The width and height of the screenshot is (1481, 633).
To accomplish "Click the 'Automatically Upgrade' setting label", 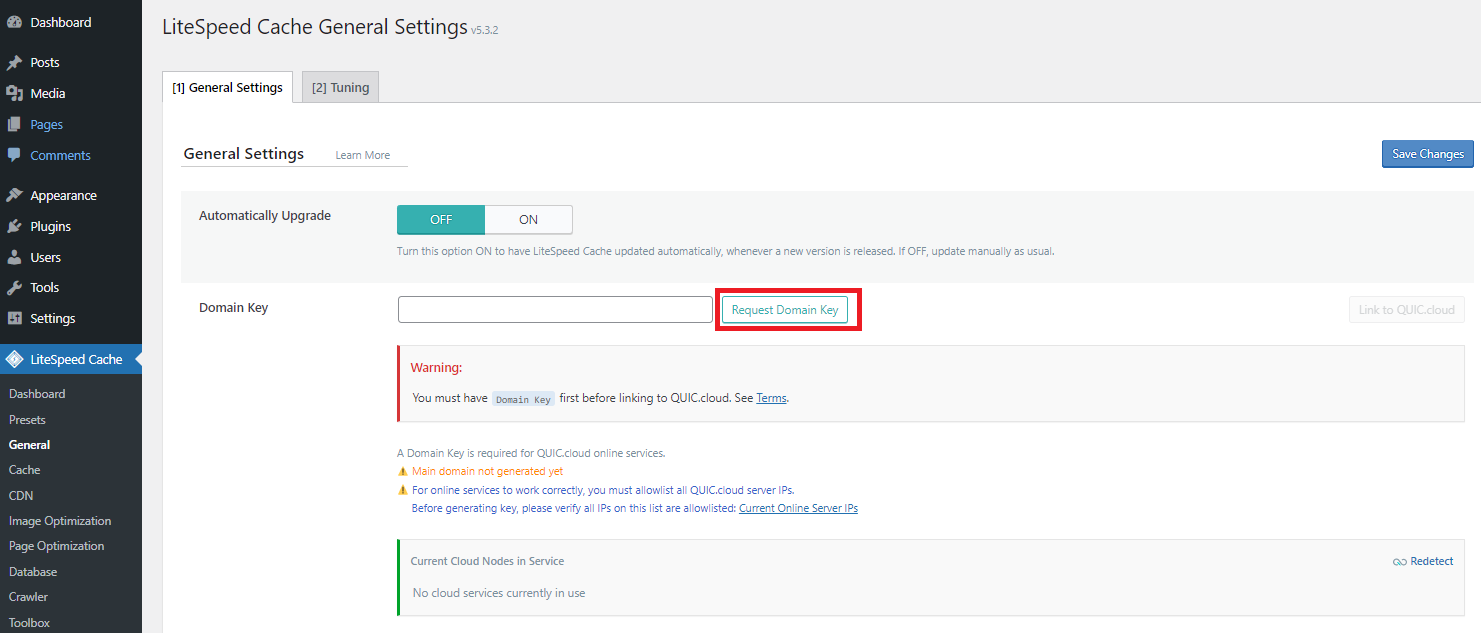I will (x=265, y=215).
